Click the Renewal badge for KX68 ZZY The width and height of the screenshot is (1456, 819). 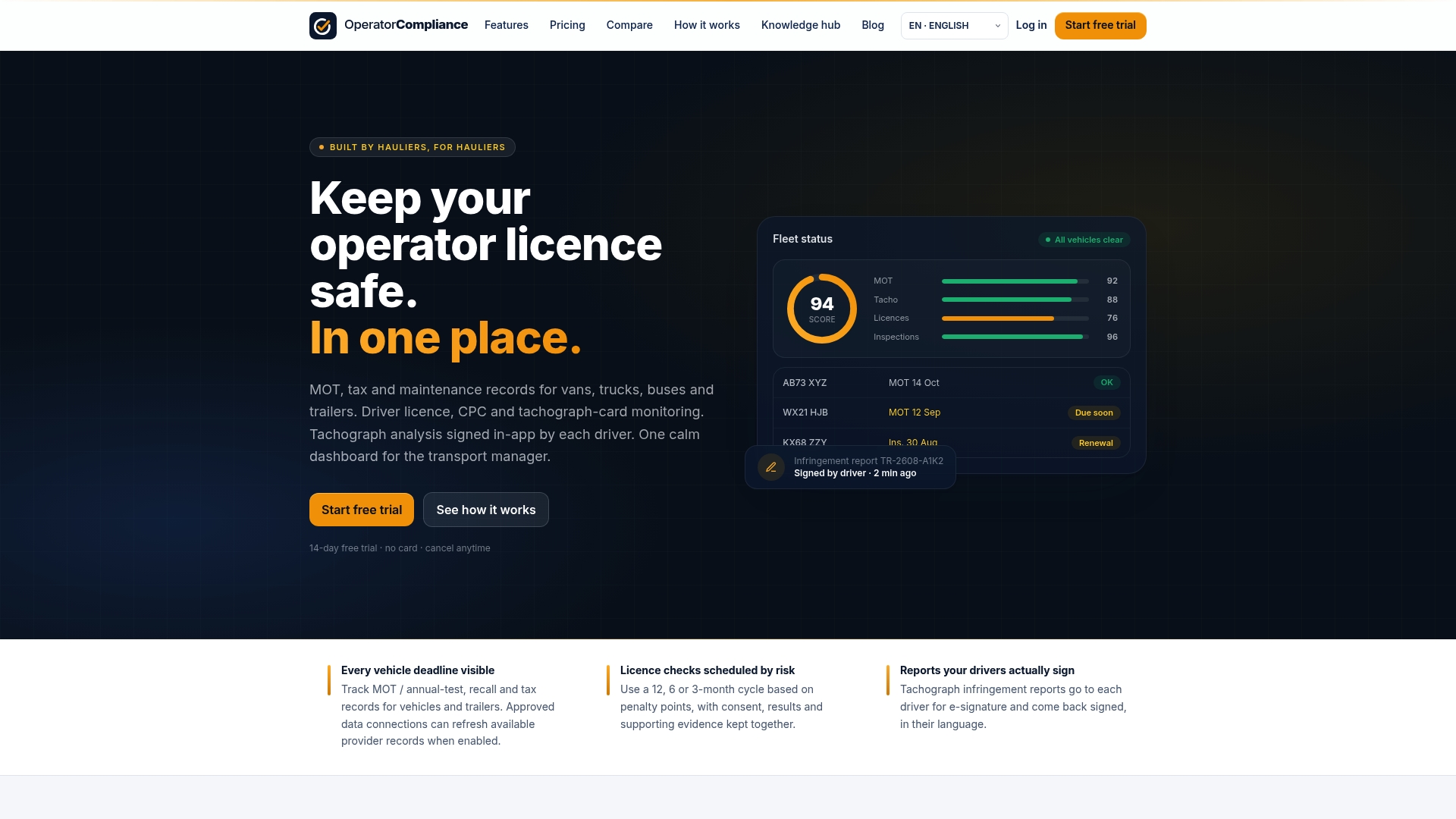pyautogui.click(x=1096, y=443)
